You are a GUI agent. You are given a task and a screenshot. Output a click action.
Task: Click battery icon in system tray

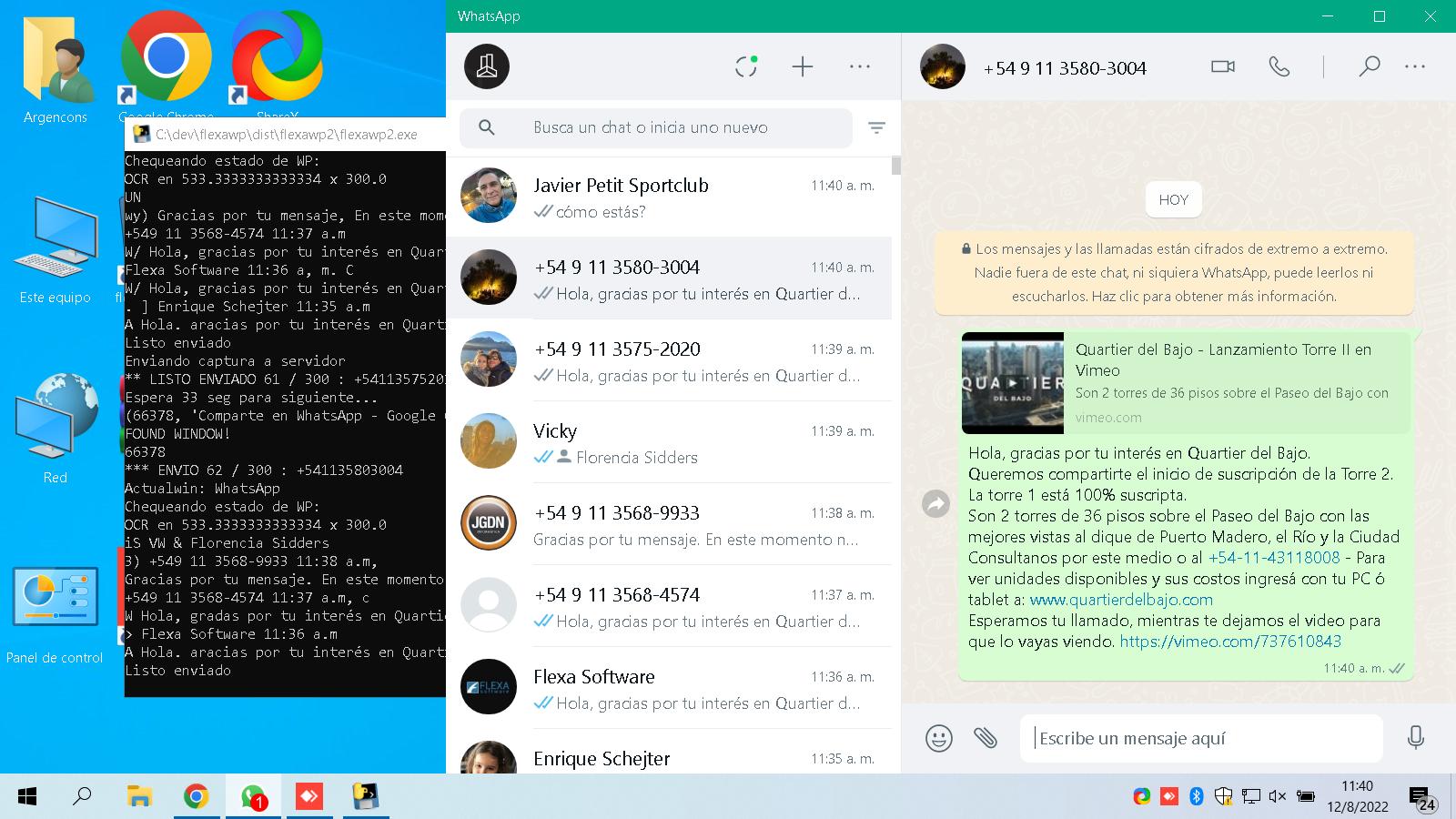(1305, 796)
